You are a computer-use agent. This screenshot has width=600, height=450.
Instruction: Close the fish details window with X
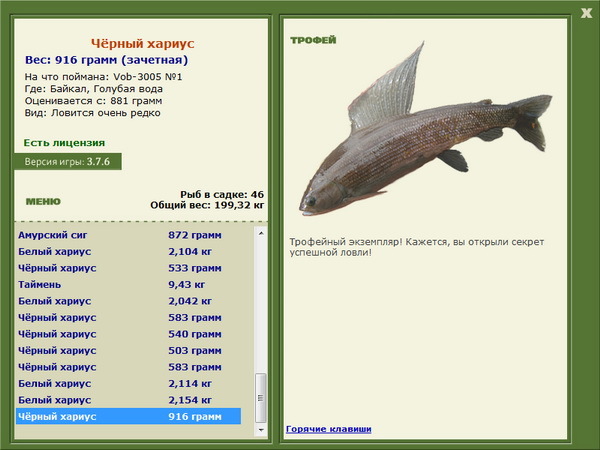pyautogui.click(x=586, y=13)
